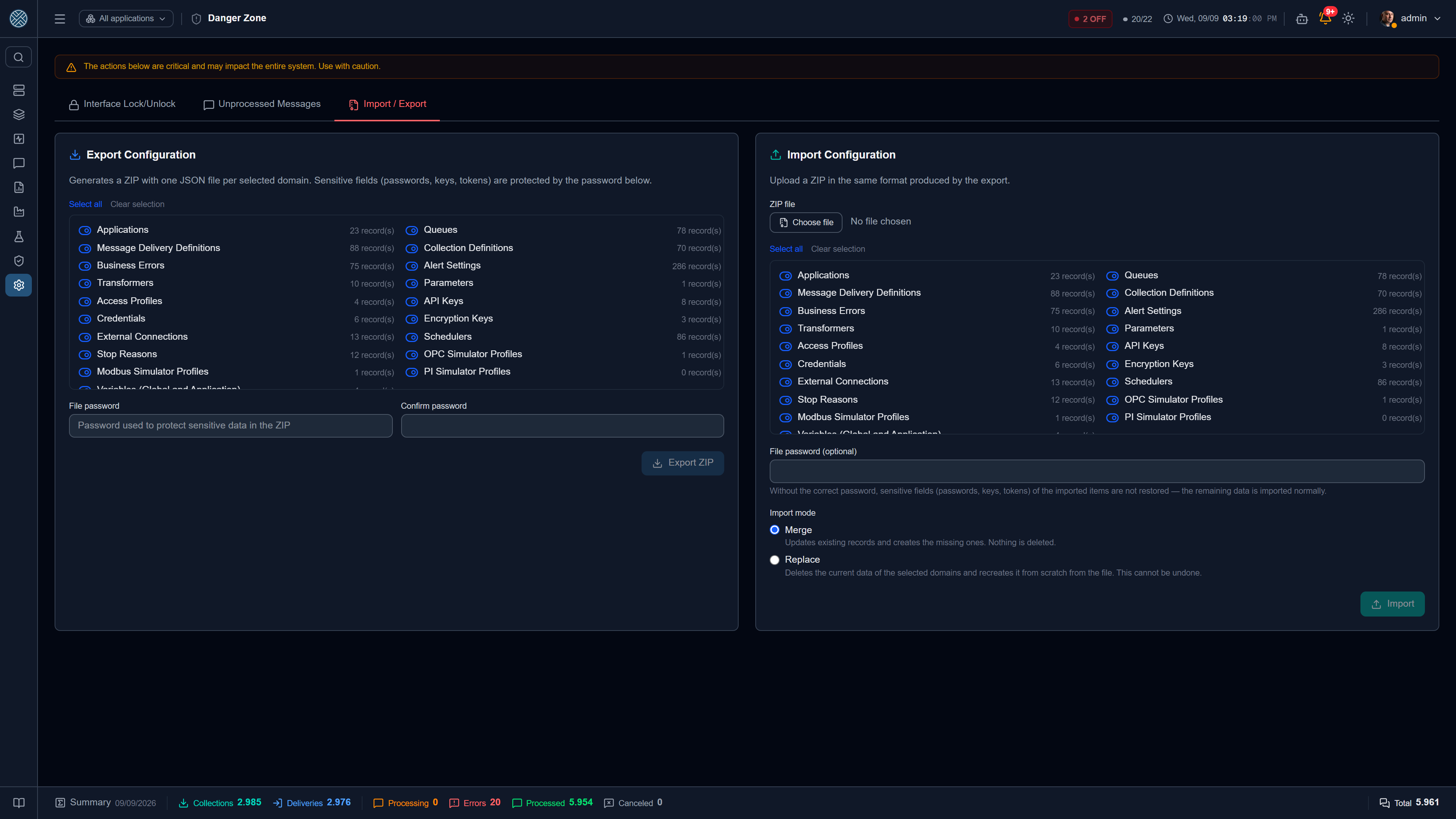The height and width of the screenshot is (819, 1456).
Task: Click the Errors 20 status entry
Action: [475, 803]
